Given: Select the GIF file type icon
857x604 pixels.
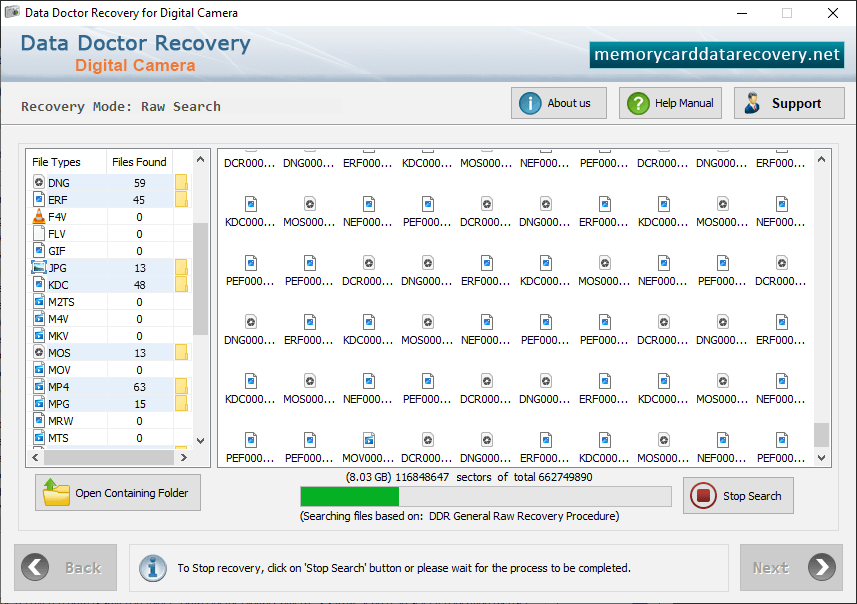Looking at the screenshot, I should (39, 250).
